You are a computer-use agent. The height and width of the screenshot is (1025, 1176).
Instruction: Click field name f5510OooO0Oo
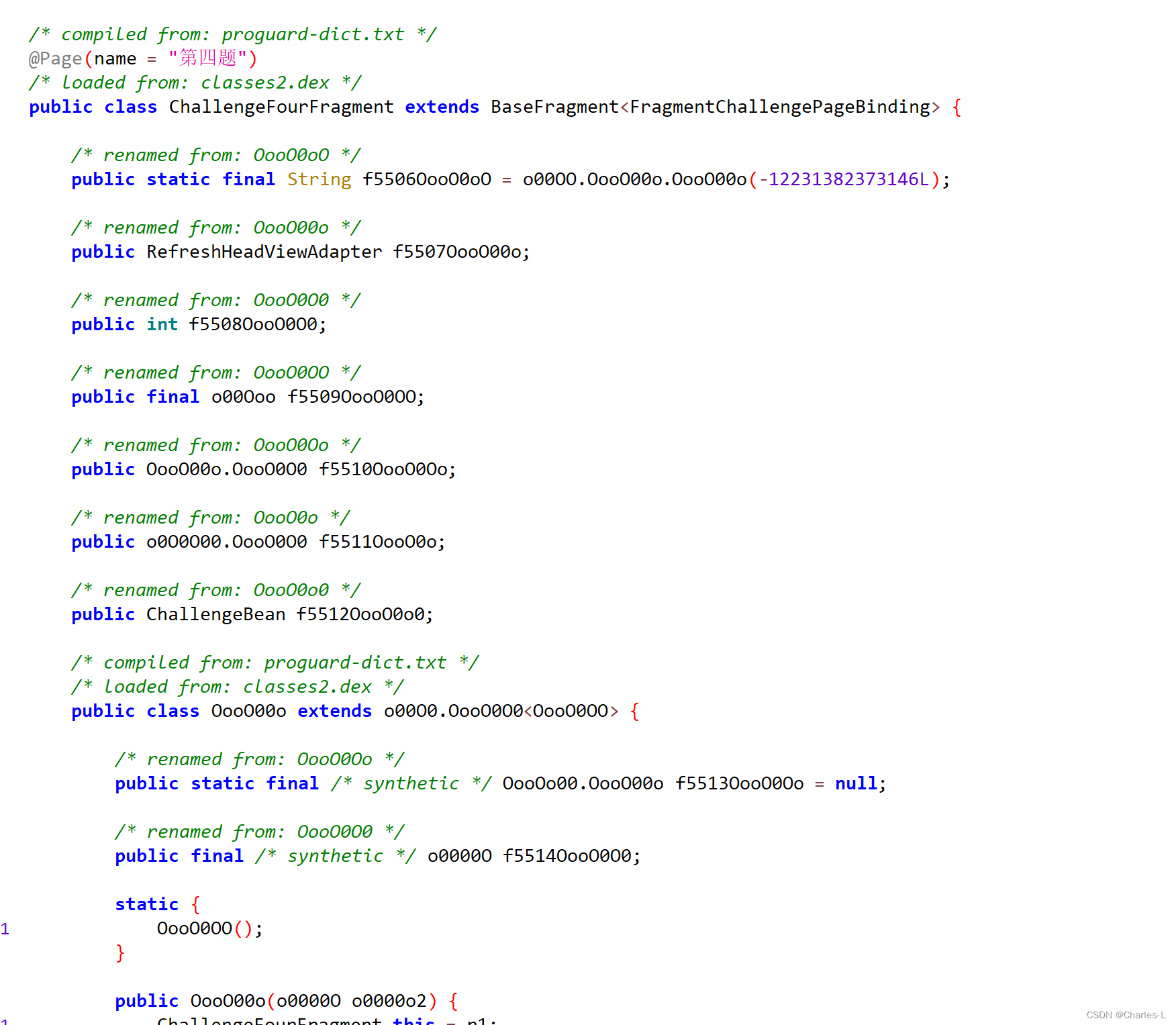point(383,470)
